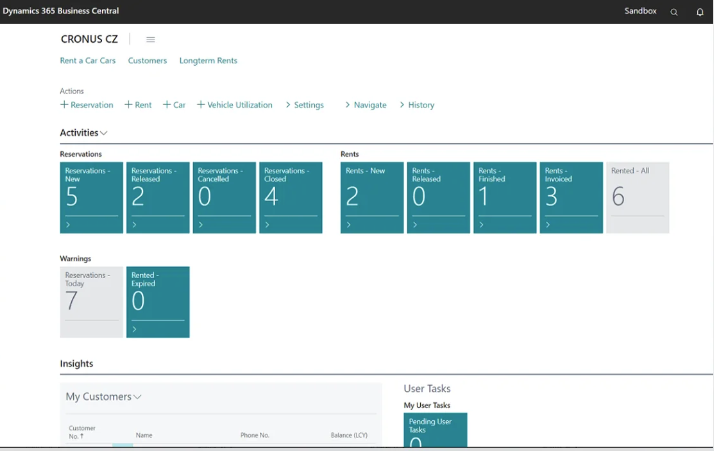Click the Warnings group label
This screenshot has width=714, height=451.
click(76, 258)
